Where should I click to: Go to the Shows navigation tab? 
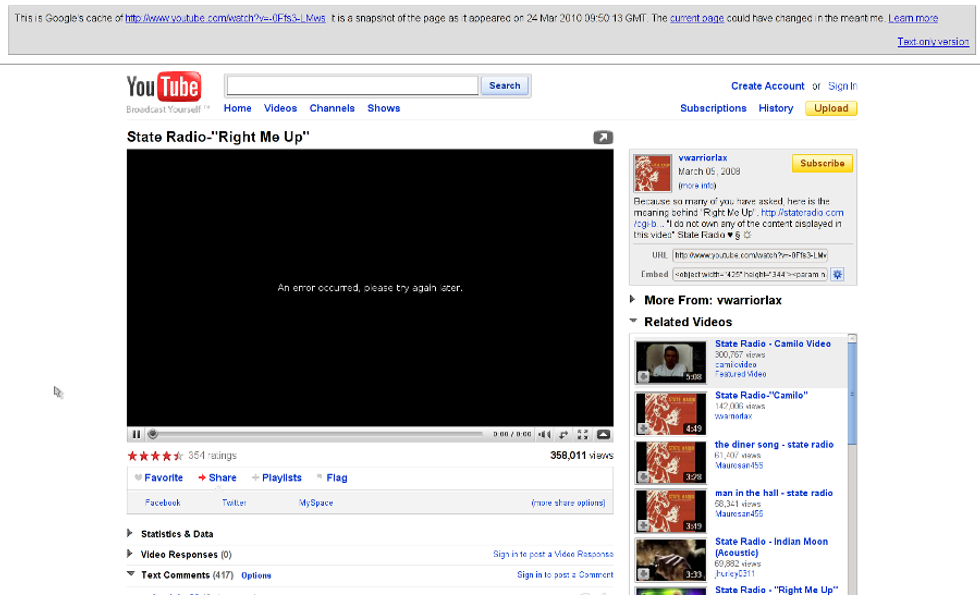point(383,108)
